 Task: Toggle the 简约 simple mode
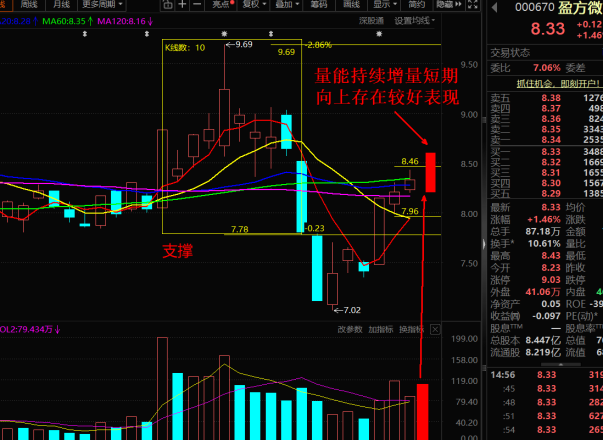416,5
